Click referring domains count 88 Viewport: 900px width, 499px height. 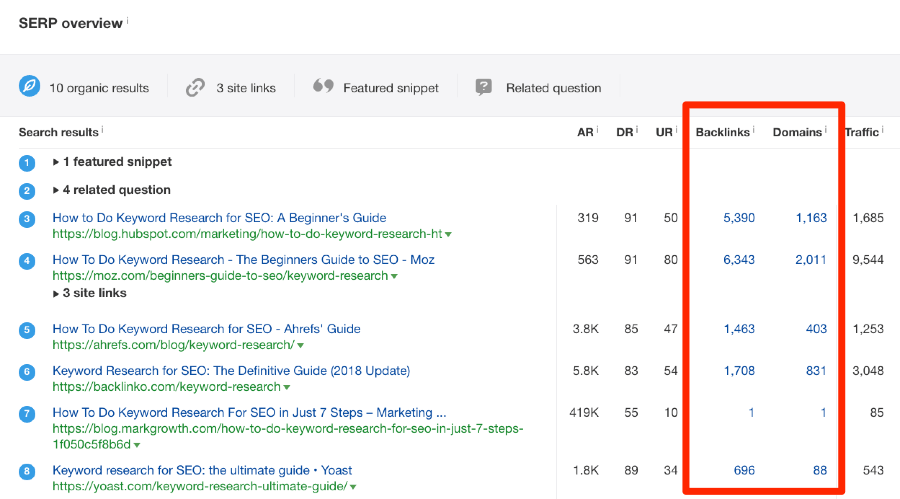coord(820,470)
